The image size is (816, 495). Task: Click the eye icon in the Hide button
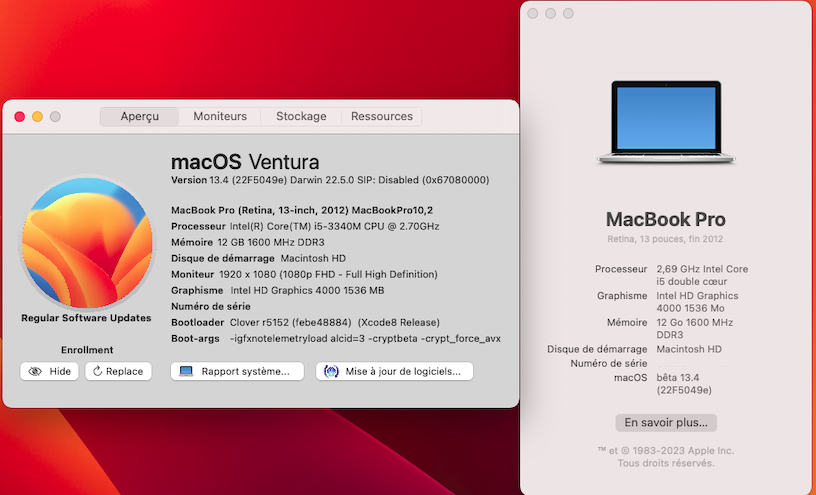pos(35,371)
